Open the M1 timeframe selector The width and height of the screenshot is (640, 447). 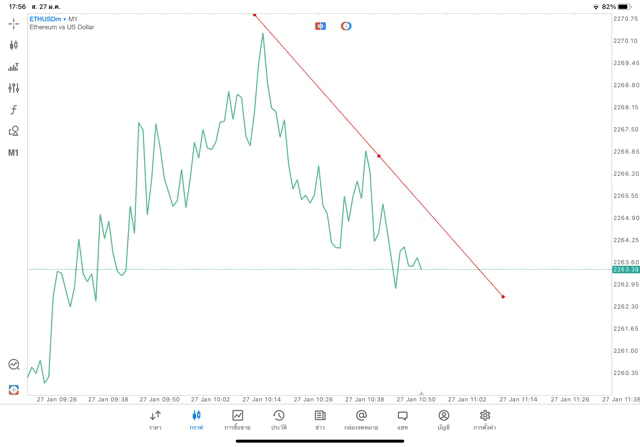point(14,153)
